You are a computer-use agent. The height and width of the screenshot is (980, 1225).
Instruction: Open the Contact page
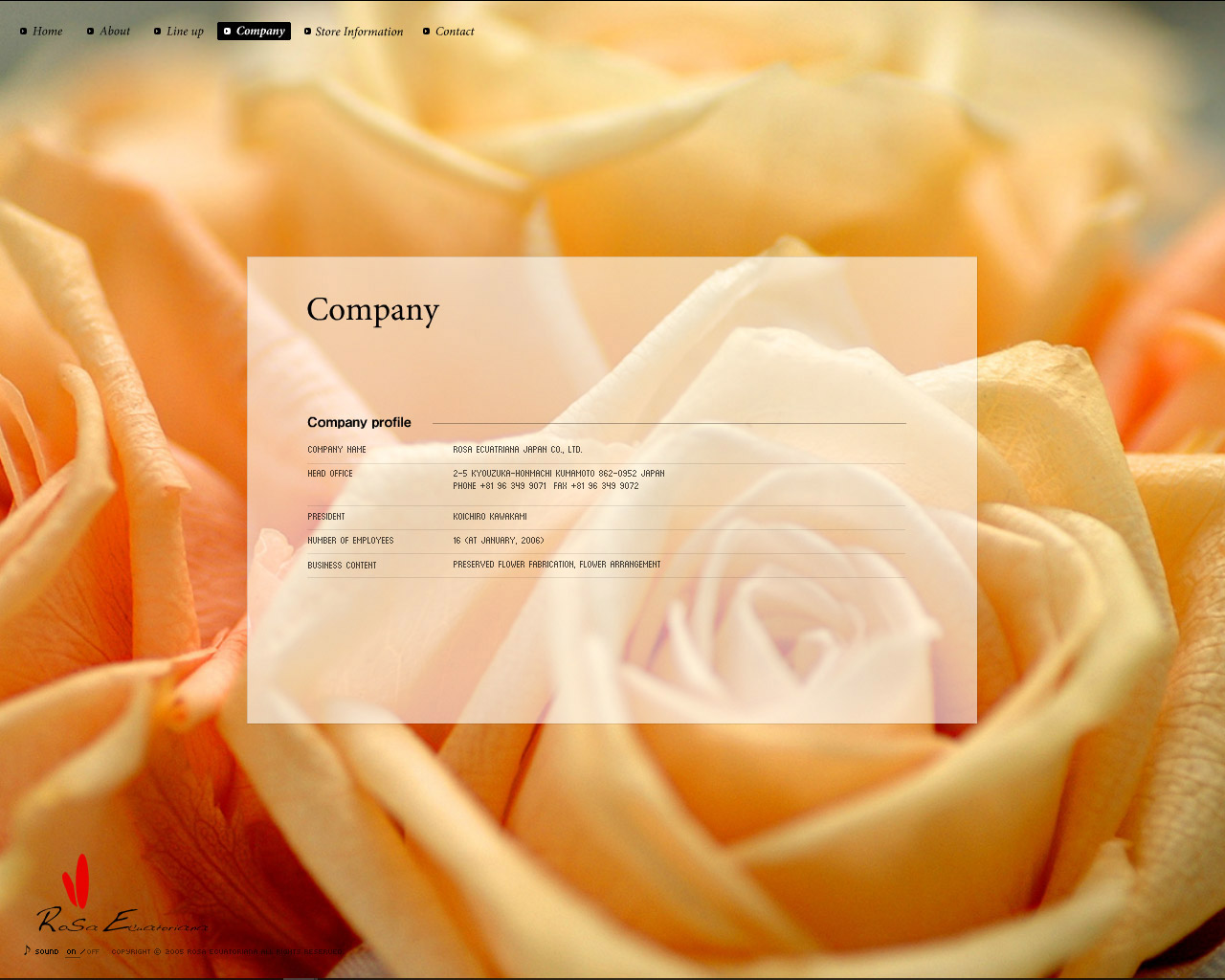pos(449,32)
